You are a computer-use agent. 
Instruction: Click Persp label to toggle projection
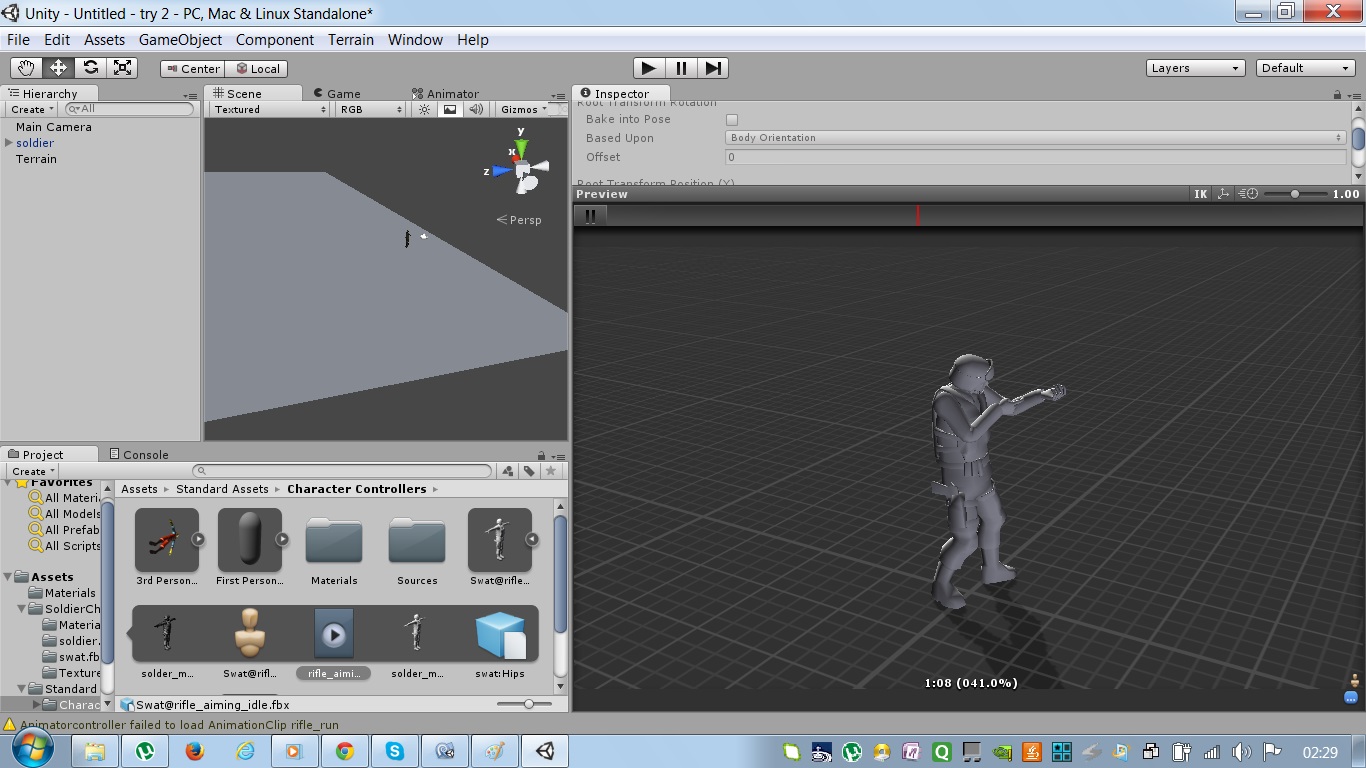click(519, 220)
